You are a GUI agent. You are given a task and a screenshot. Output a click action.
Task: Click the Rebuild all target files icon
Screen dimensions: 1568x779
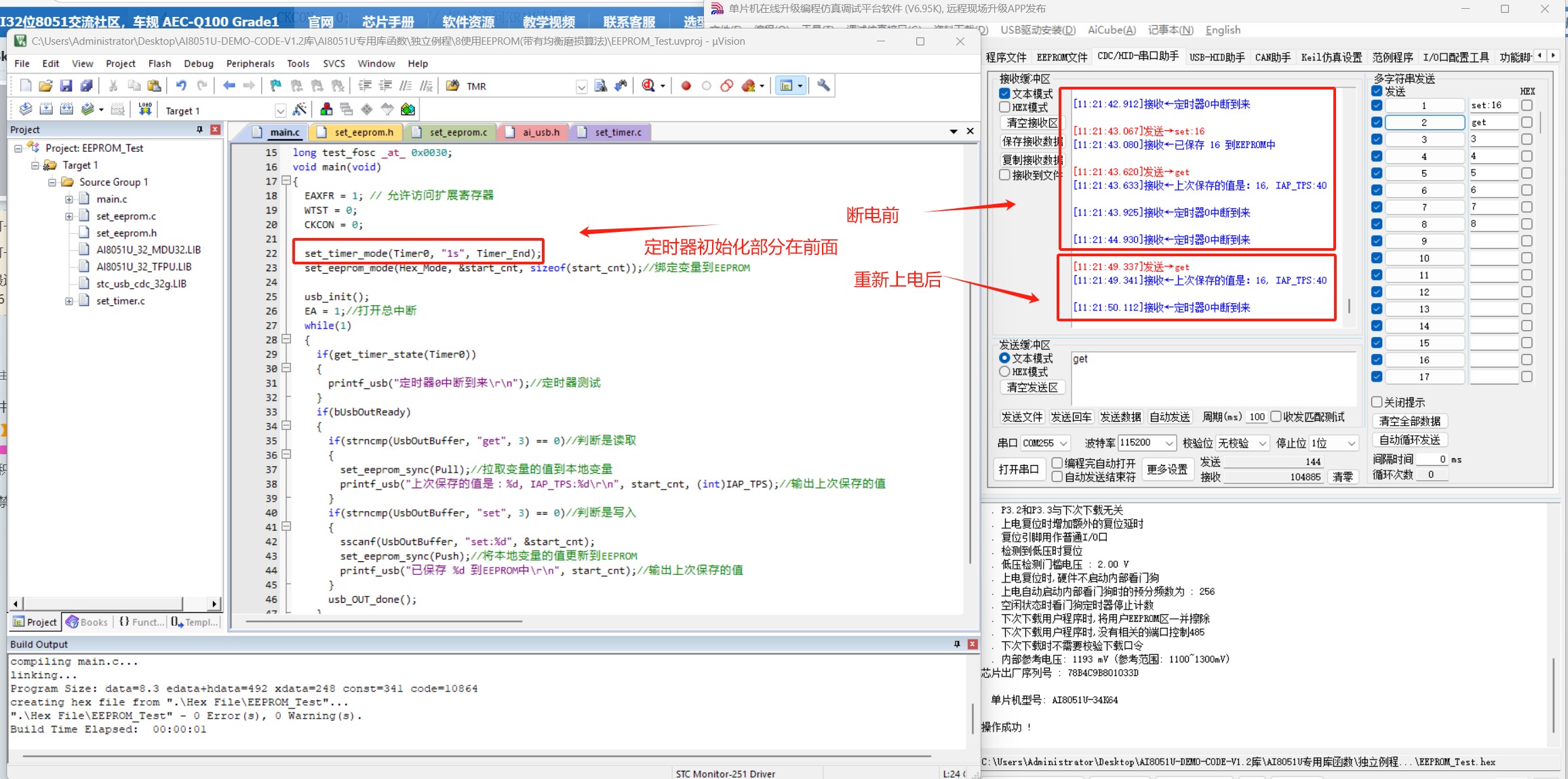pyautogui.click(x=66, y=109)
